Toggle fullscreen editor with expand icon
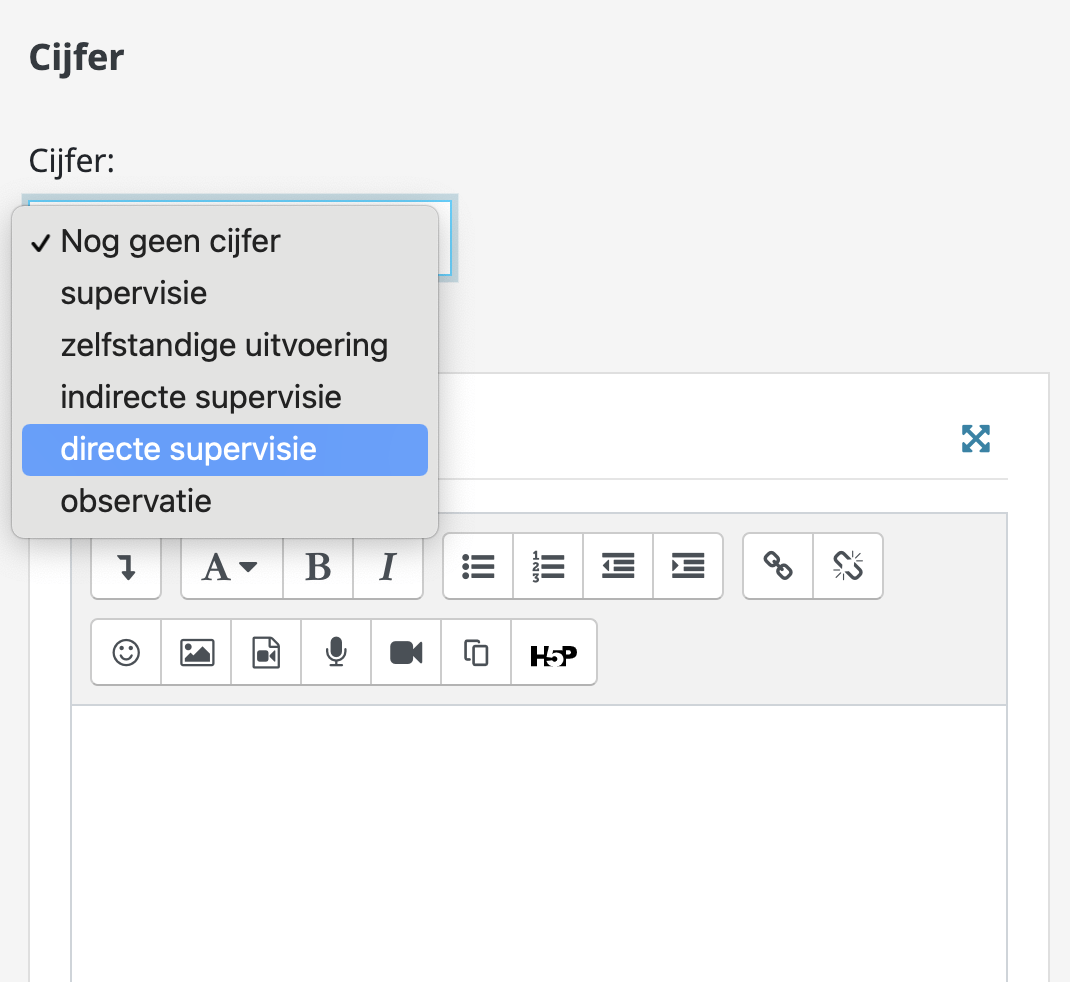The width and height of the screenshot is (1070, 982). tap(976, 439)
